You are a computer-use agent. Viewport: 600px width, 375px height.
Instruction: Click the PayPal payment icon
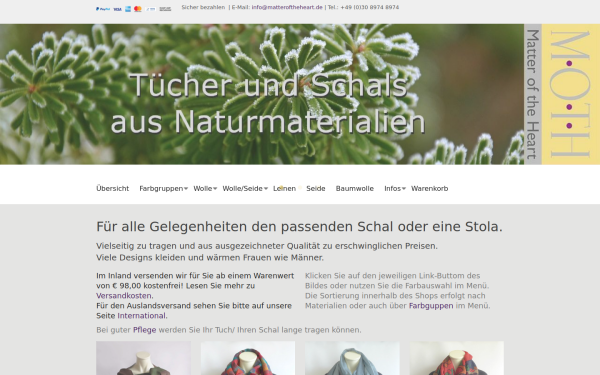[x=103, y=9]
